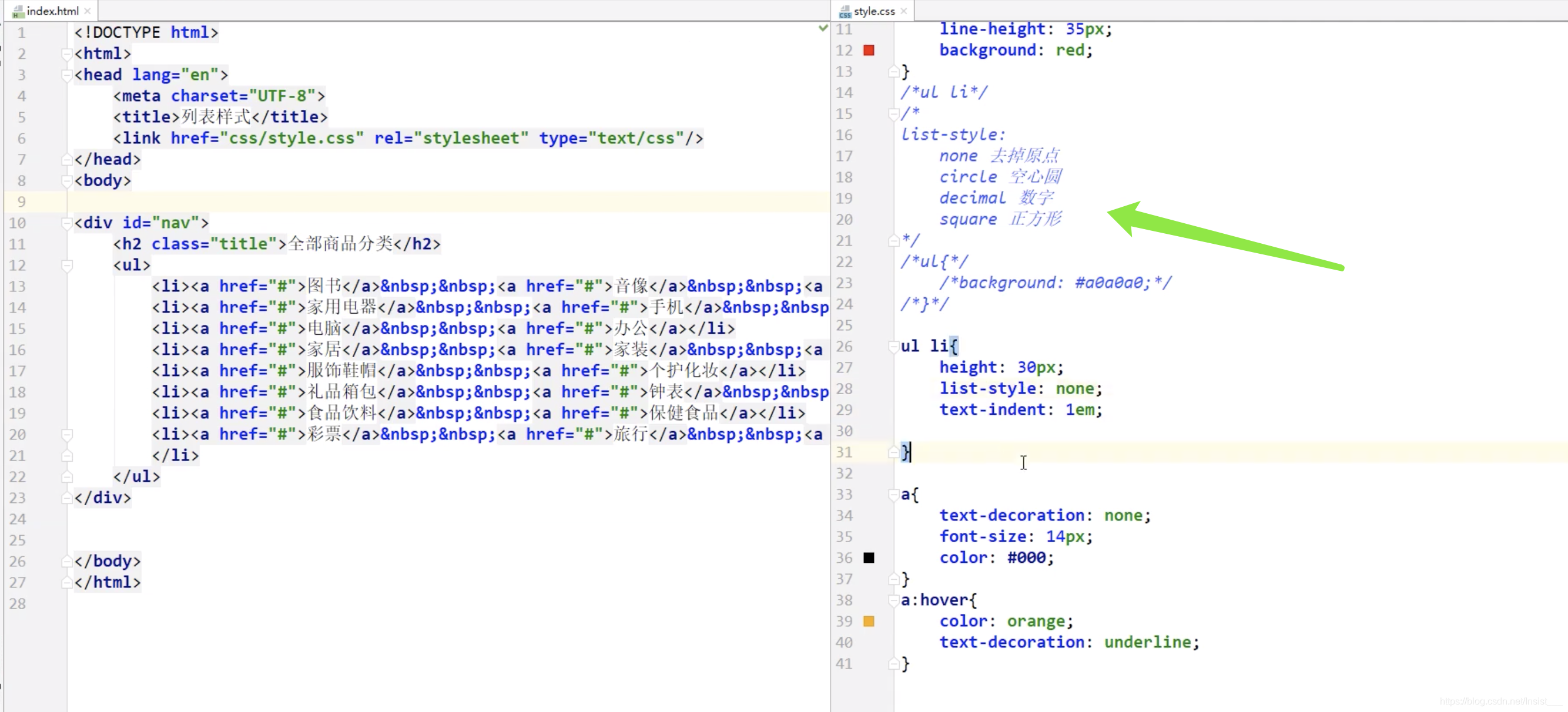
Task: Click the index.html file type icon
Action: click(18, 12)
